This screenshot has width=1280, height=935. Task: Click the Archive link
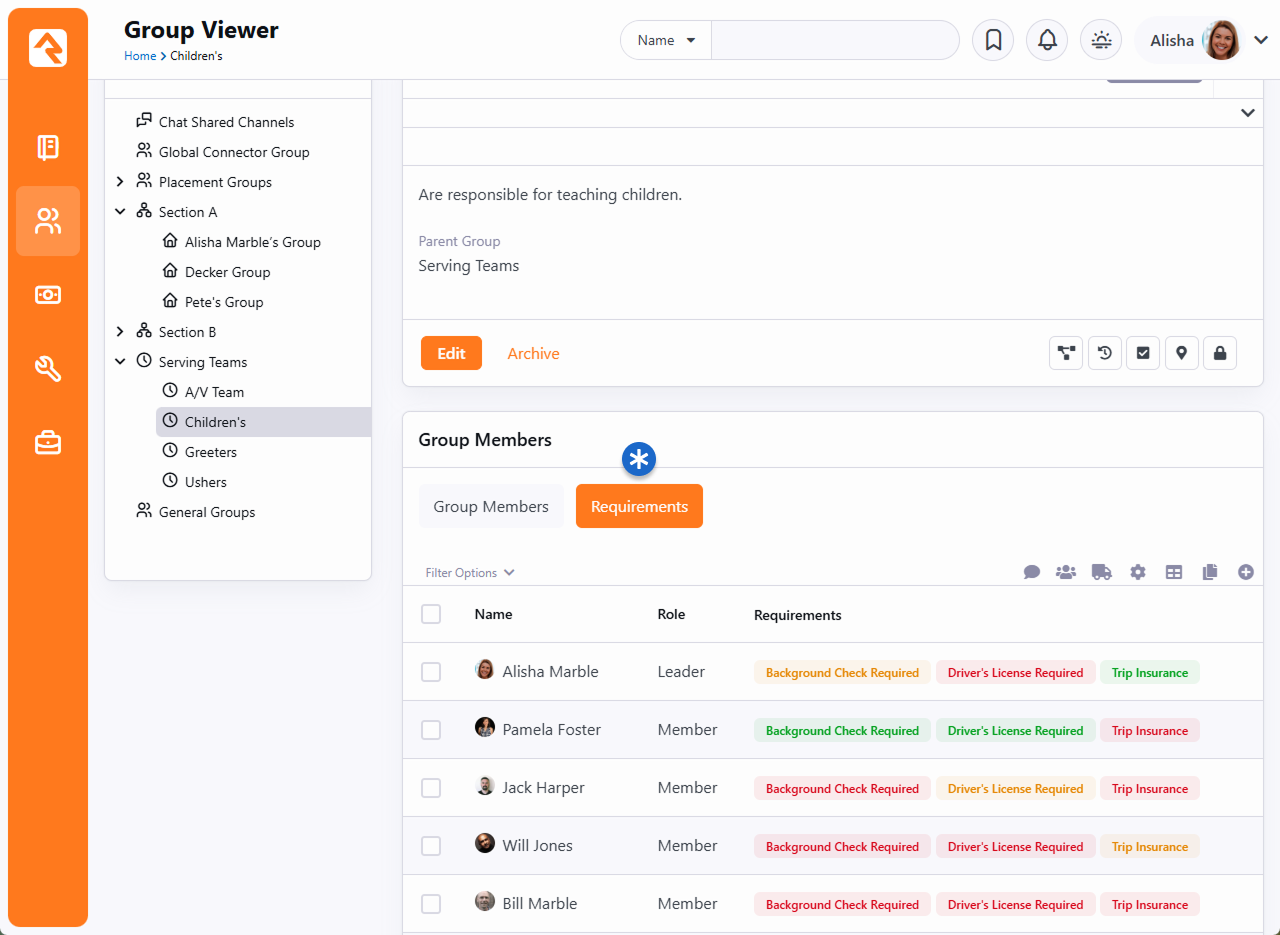(533, 353)
